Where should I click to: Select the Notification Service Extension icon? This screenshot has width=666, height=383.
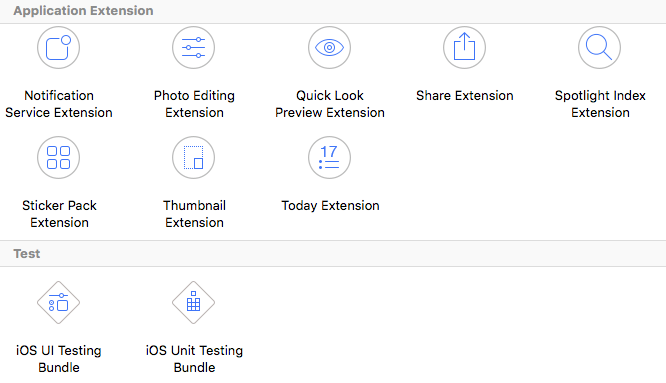click(x=58, y=48)
